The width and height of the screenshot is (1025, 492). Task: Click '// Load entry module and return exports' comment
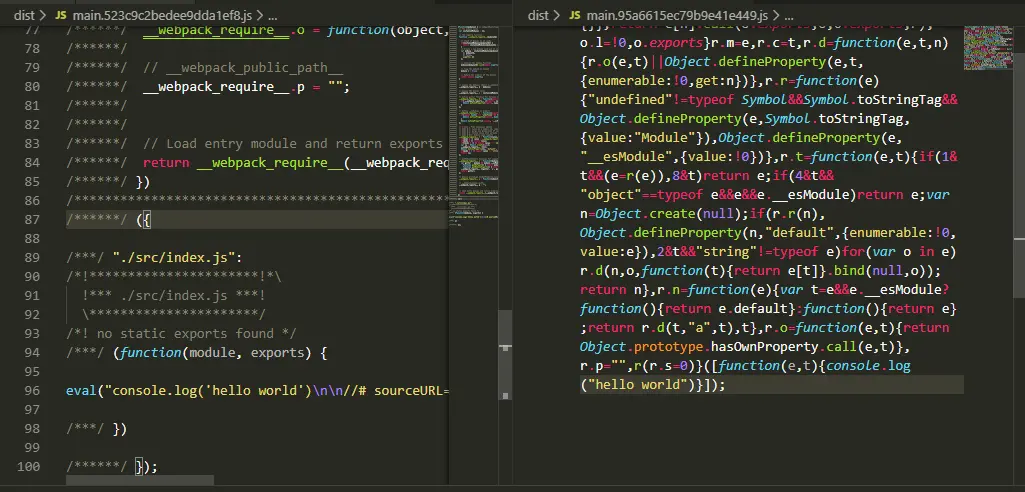click(293, 144)
